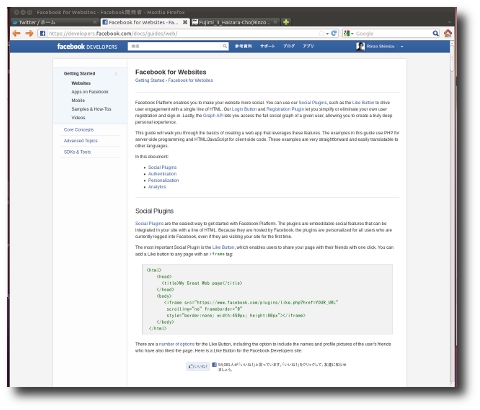The width and height of the screenshot is (480, 410).
Task: Click the Getting Started breadcrumb link
Action: [150, 80]
